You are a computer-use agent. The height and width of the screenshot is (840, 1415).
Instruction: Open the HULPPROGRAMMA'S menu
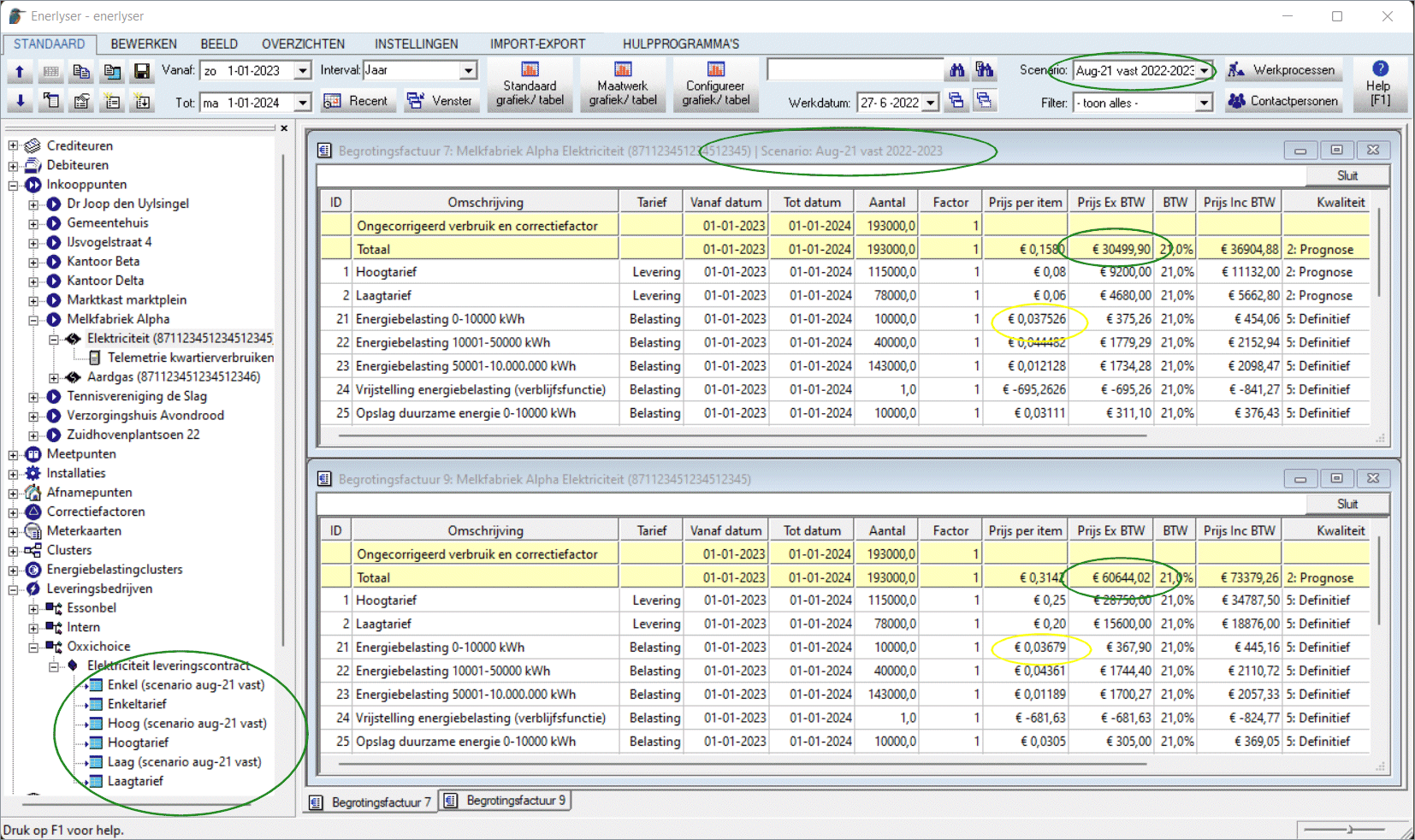click(681, 44)
